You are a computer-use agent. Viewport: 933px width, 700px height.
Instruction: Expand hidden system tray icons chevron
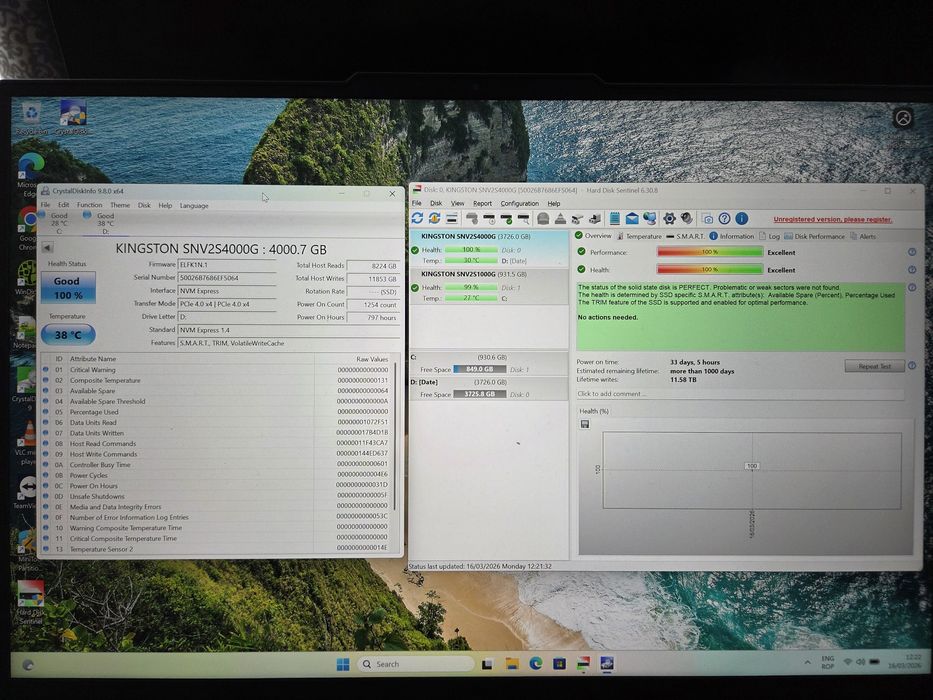[807, 662]
